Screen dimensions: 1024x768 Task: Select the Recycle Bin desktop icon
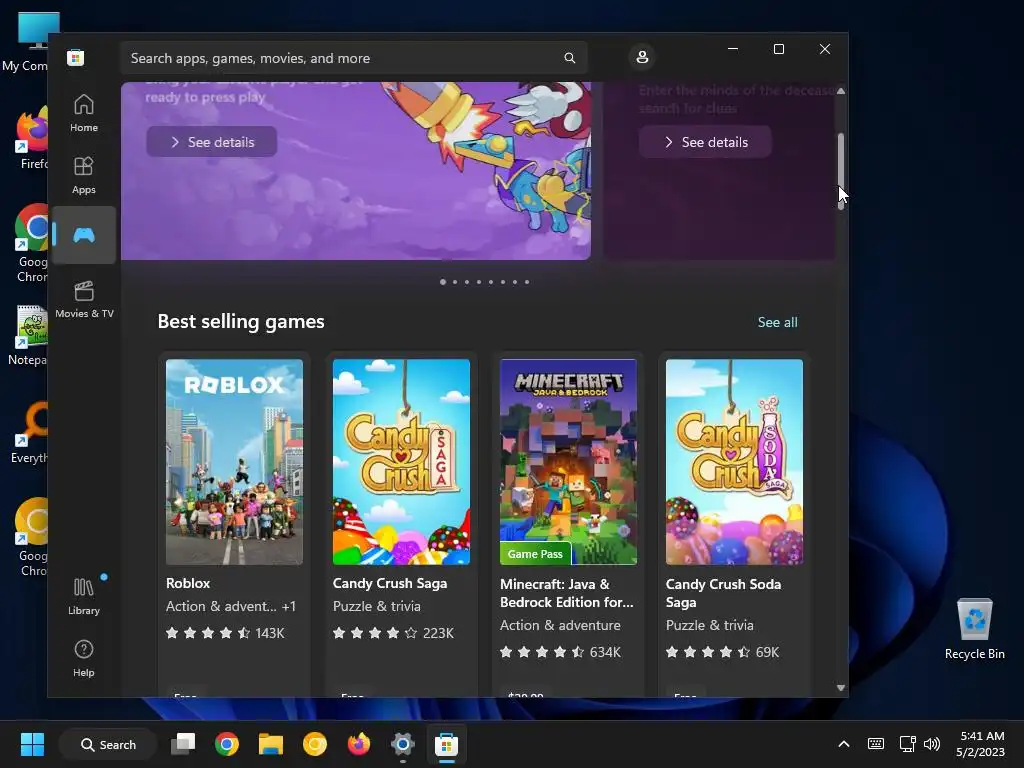(x=974, y=629)
